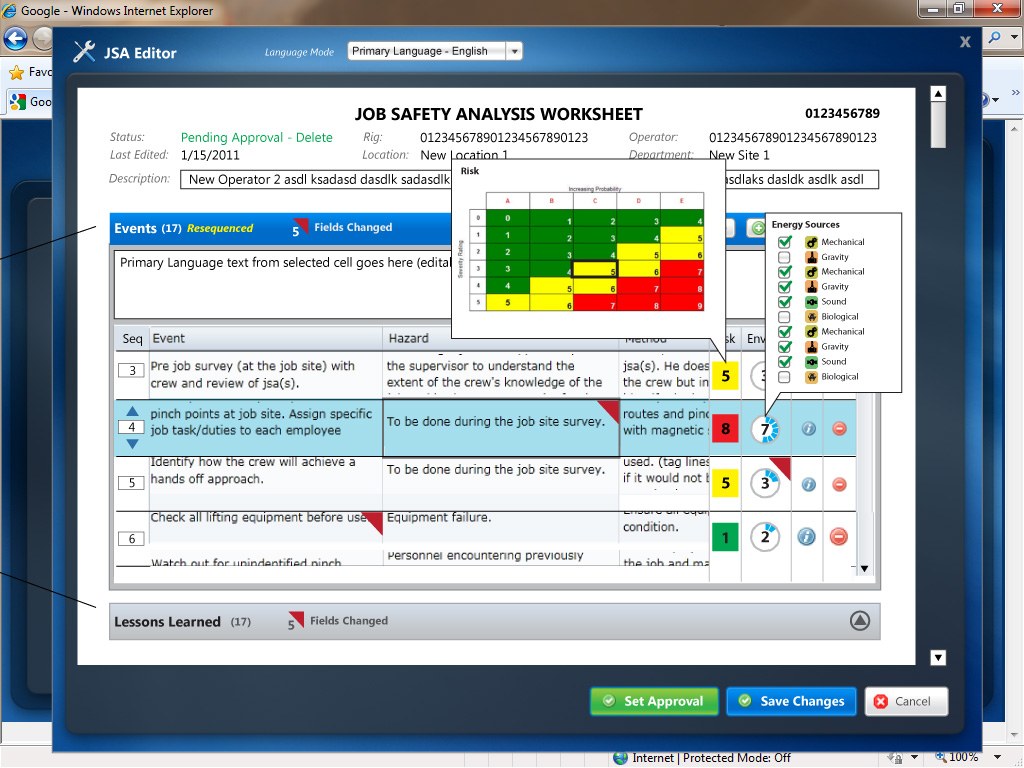Click green plus add event icon
The height and width of the screenshot is (768, 1024).
click(x=758, y=228)
